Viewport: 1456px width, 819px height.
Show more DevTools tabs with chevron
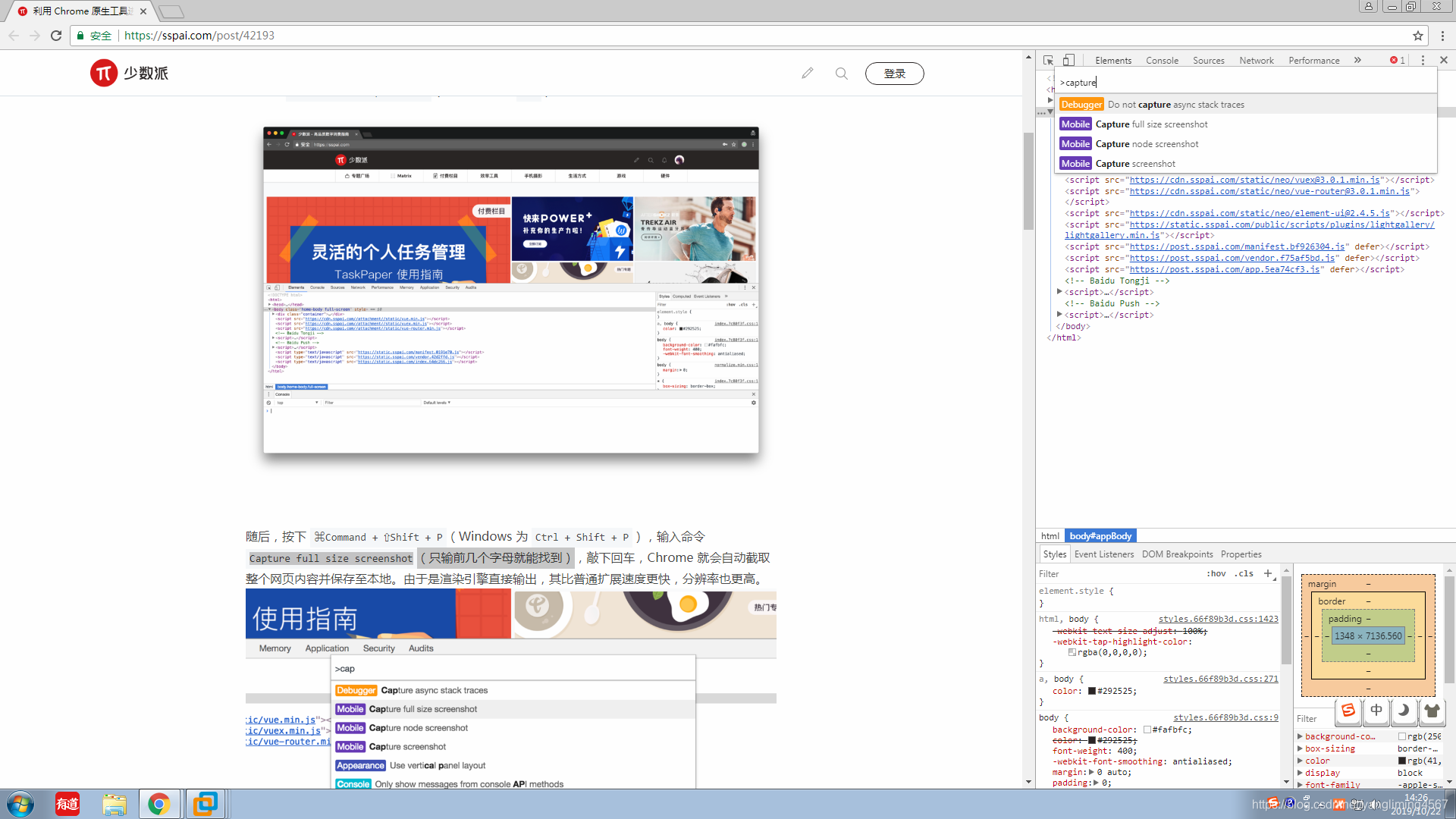1357,60
